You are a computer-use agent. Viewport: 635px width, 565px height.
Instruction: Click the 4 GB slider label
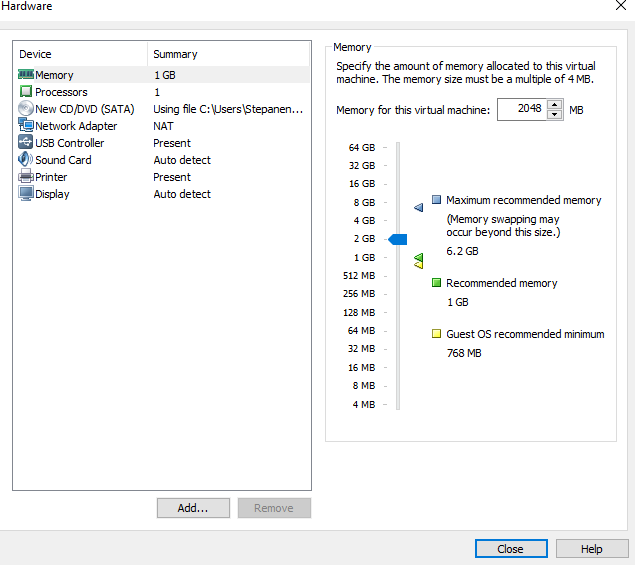point(364,220)
